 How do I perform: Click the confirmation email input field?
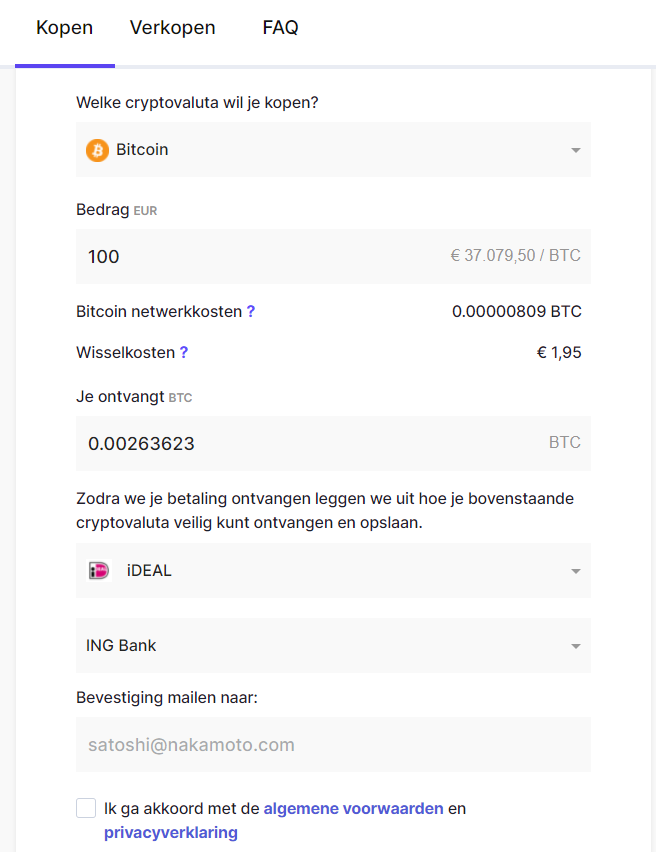333,744
